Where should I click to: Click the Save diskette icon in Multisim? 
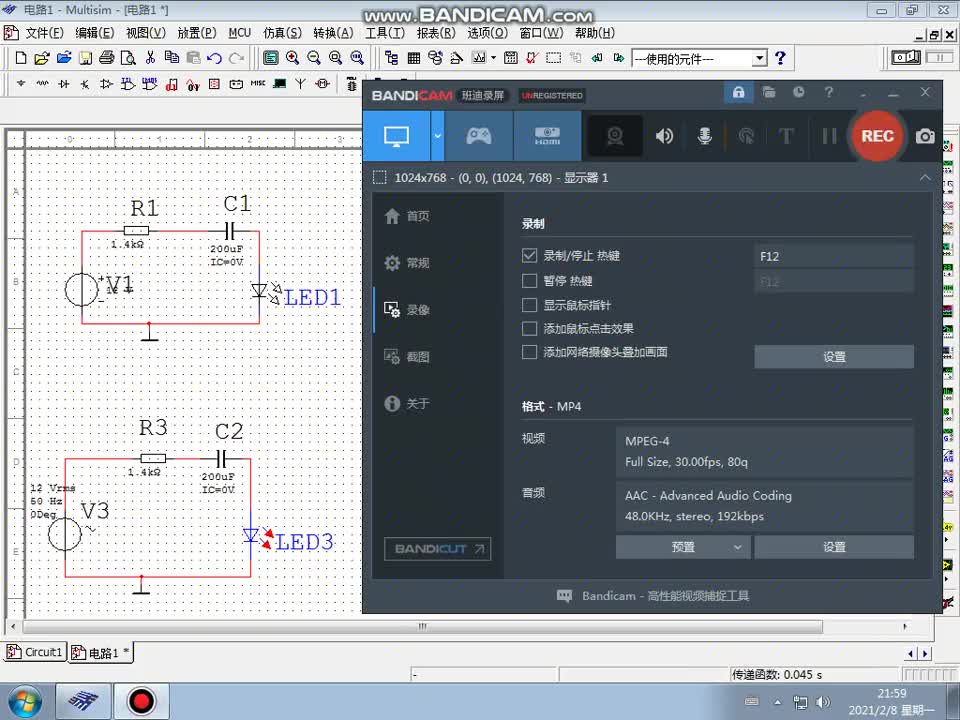[85, 58]
